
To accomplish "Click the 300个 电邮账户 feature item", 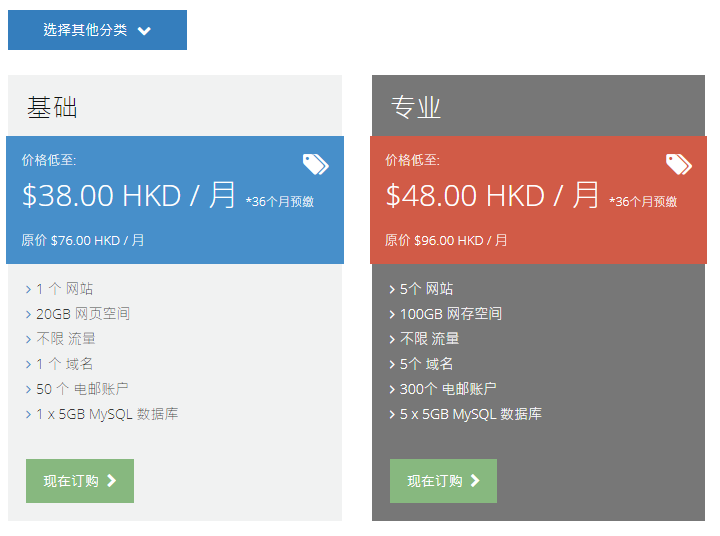I will pyautogui.click(x=448, y=389).
